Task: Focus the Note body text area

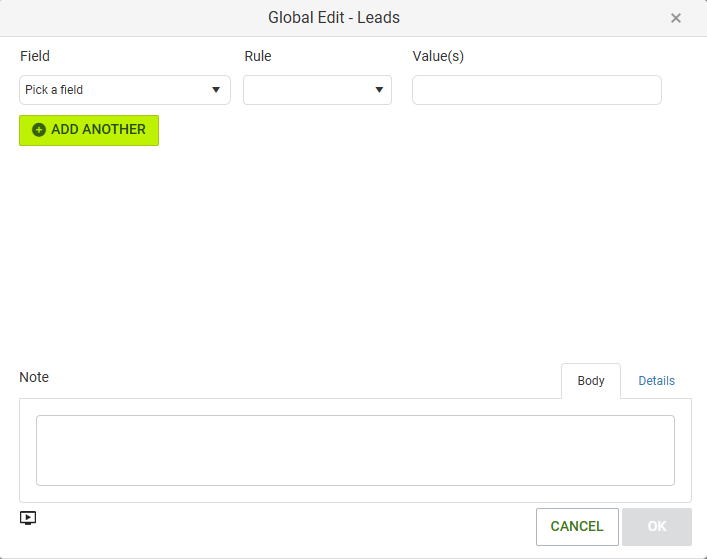Action: (x=355, y=450)
